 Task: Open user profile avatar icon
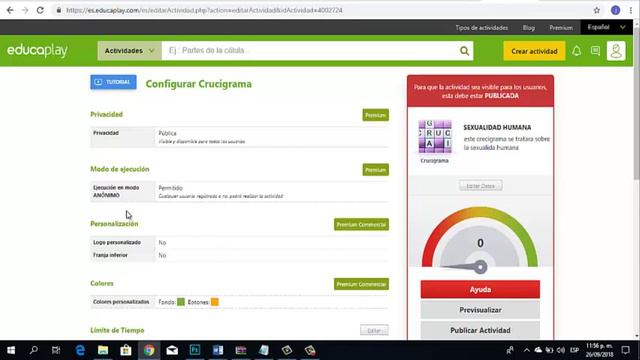click(616, 51)
